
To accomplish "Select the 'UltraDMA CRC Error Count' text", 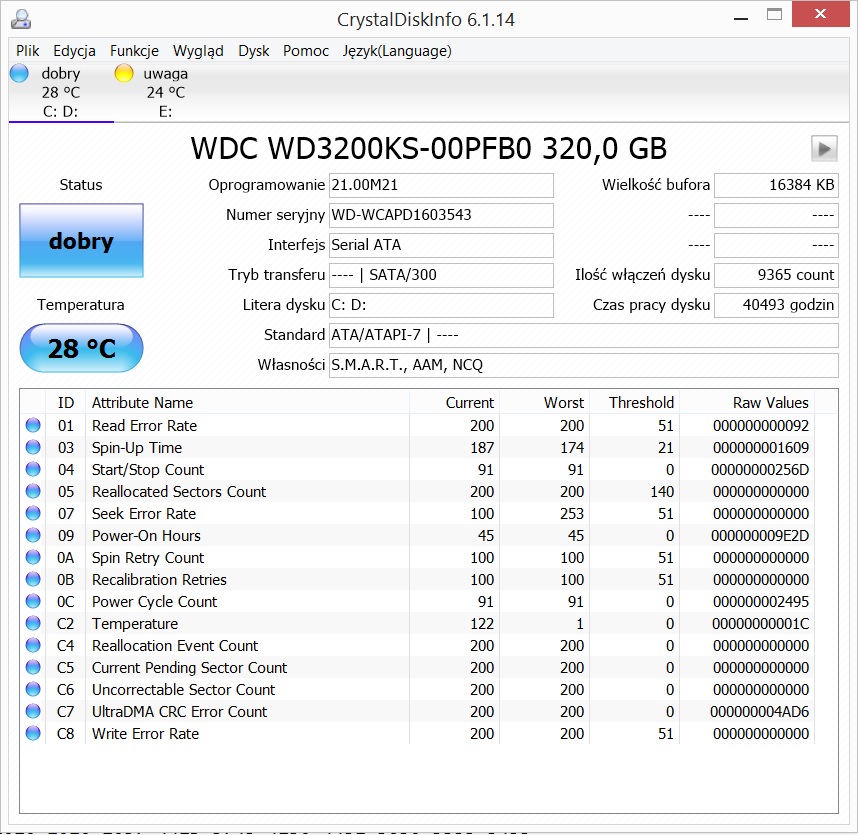I will pos(179,711).
